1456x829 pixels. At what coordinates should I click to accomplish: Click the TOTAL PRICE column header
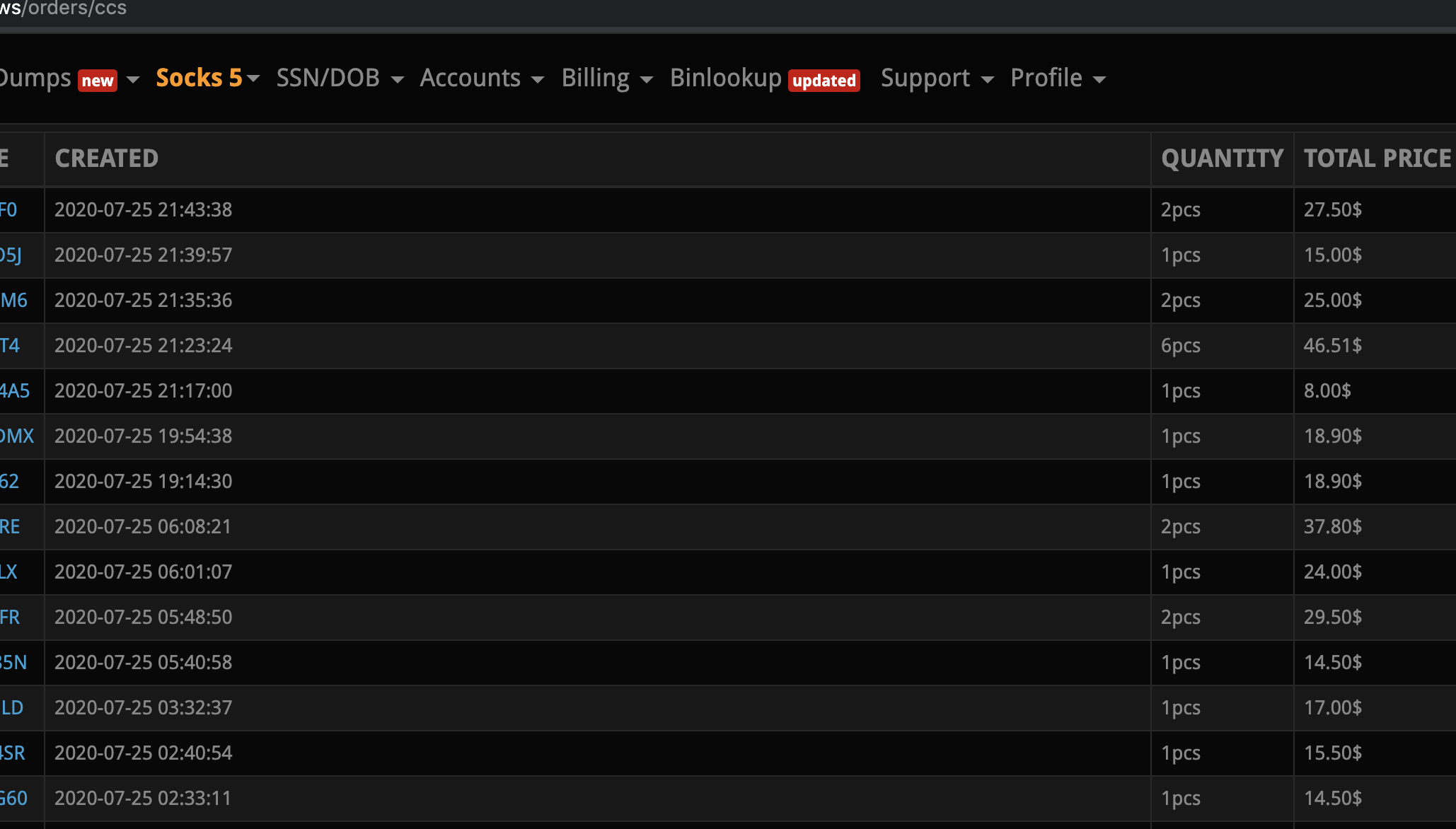(x=1377, y=158)
